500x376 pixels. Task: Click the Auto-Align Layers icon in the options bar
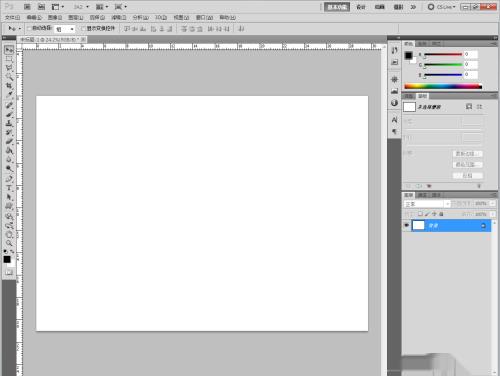(x=241, y=29)
